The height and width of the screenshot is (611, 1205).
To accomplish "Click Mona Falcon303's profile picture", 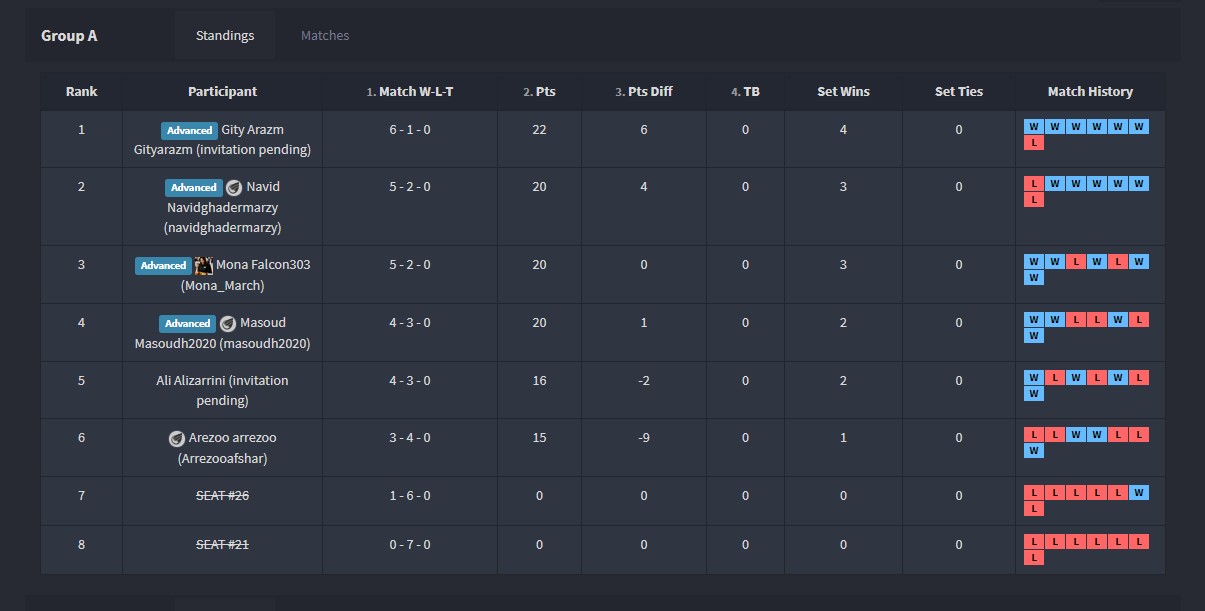I will (x=203, y=265).
